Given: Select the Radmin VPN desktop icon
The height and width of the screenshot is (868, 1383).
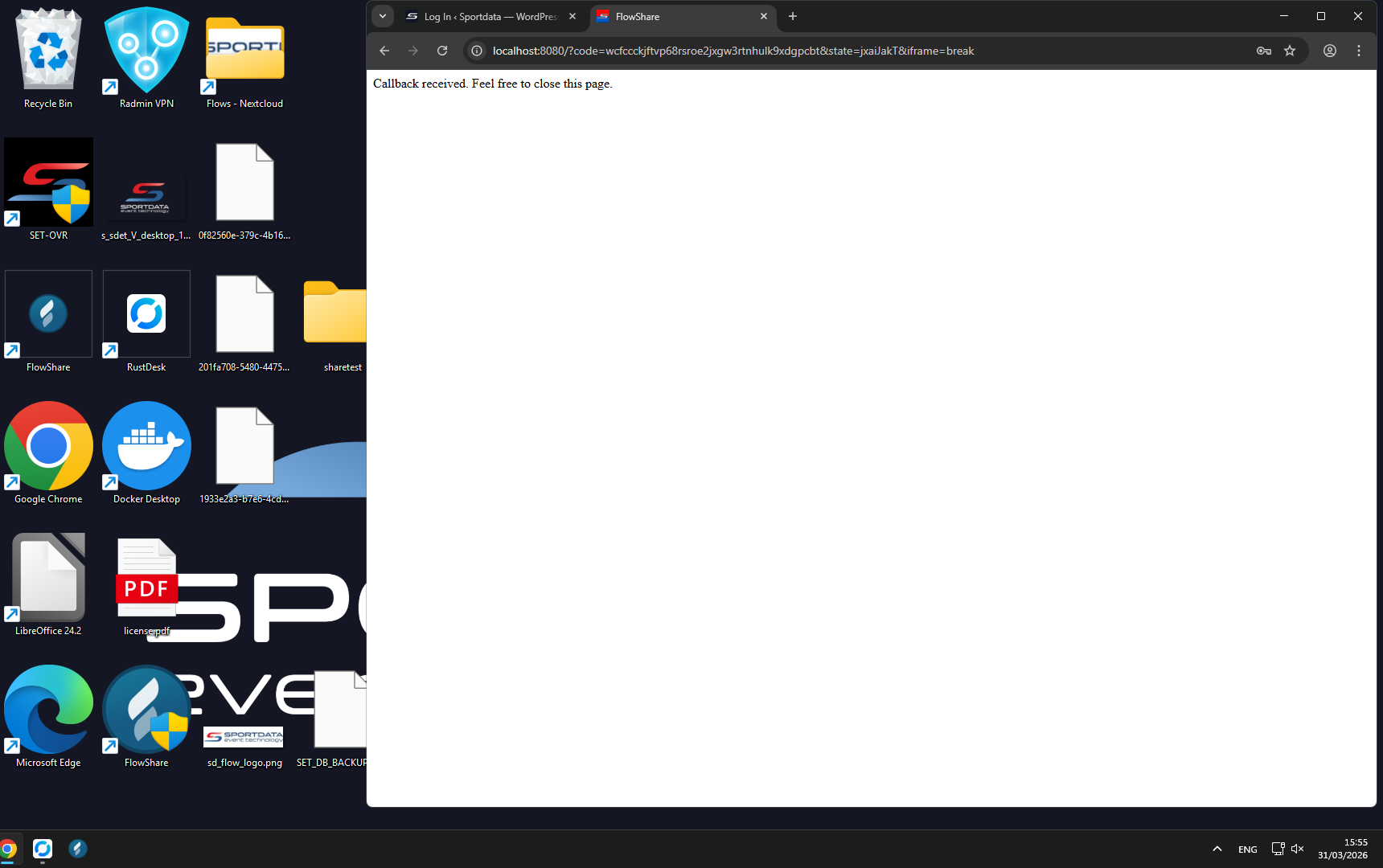Looking at the screenshot, I should pyautogui.click(x=146, y=52).
